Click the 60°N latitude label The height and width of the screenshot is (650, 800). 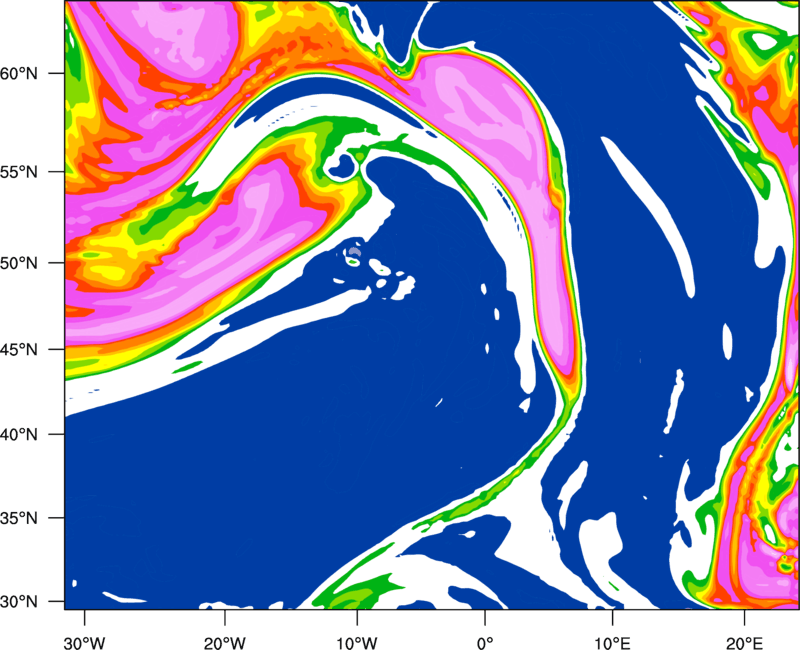[x=19, y=73]
